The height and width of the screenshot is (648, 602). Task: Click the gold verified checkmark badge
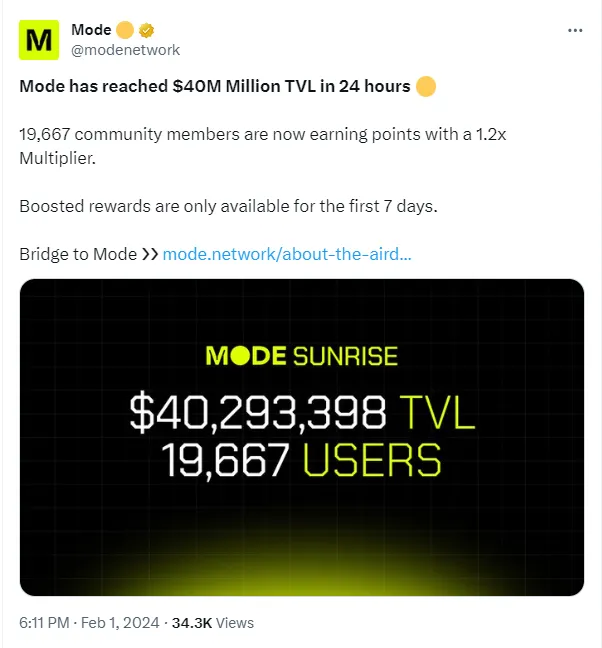click(146, 30)
